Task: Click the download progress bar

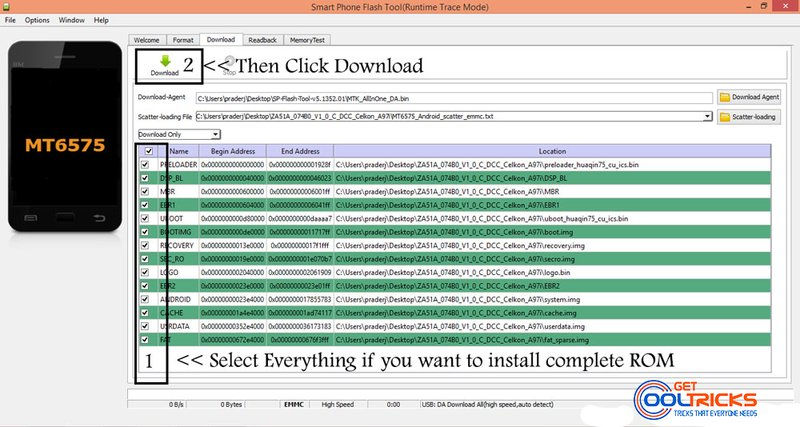Action: click(378, 393)
